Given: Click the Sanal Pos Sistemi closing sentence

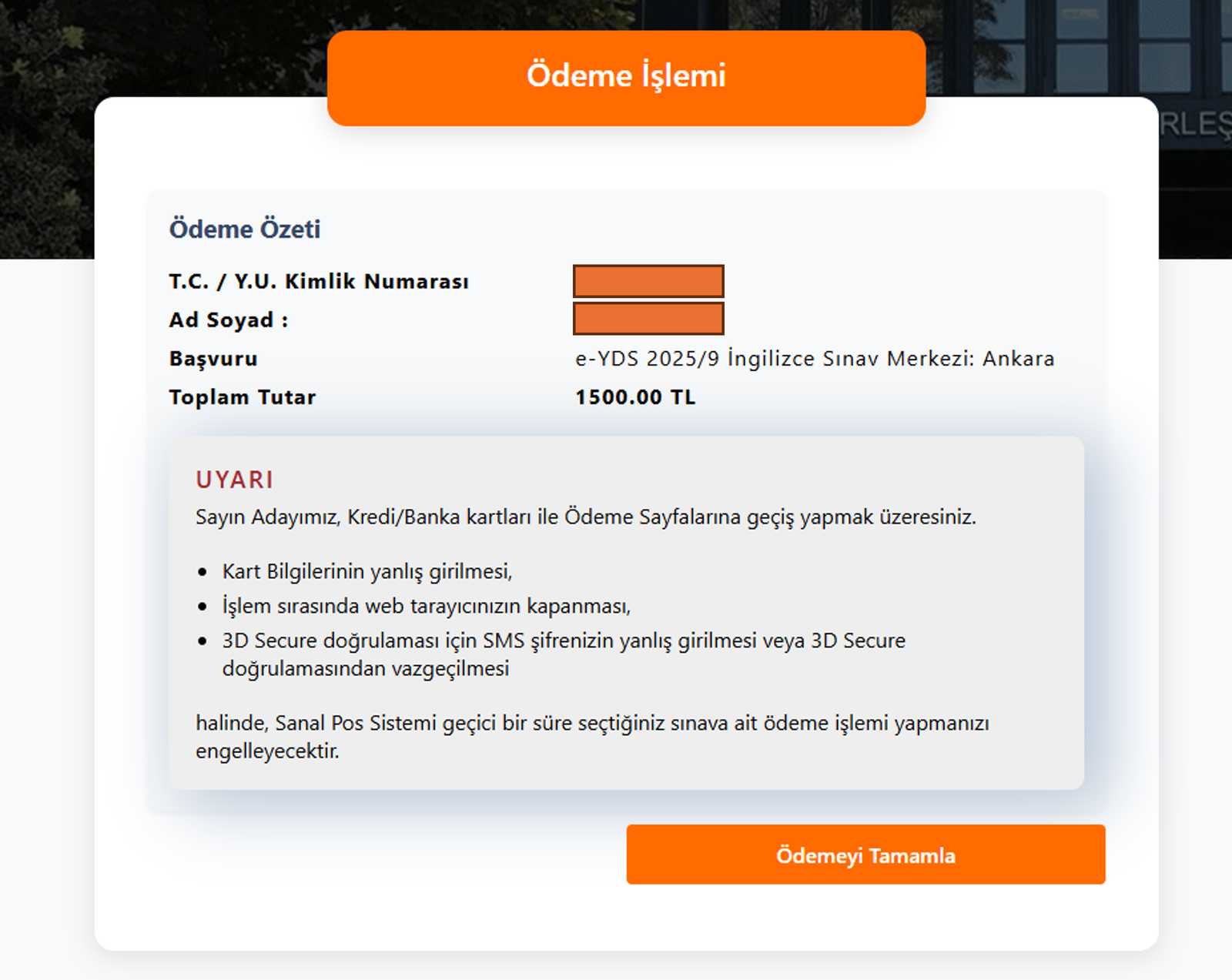Looking at the screenshot, I should point(591,723).
